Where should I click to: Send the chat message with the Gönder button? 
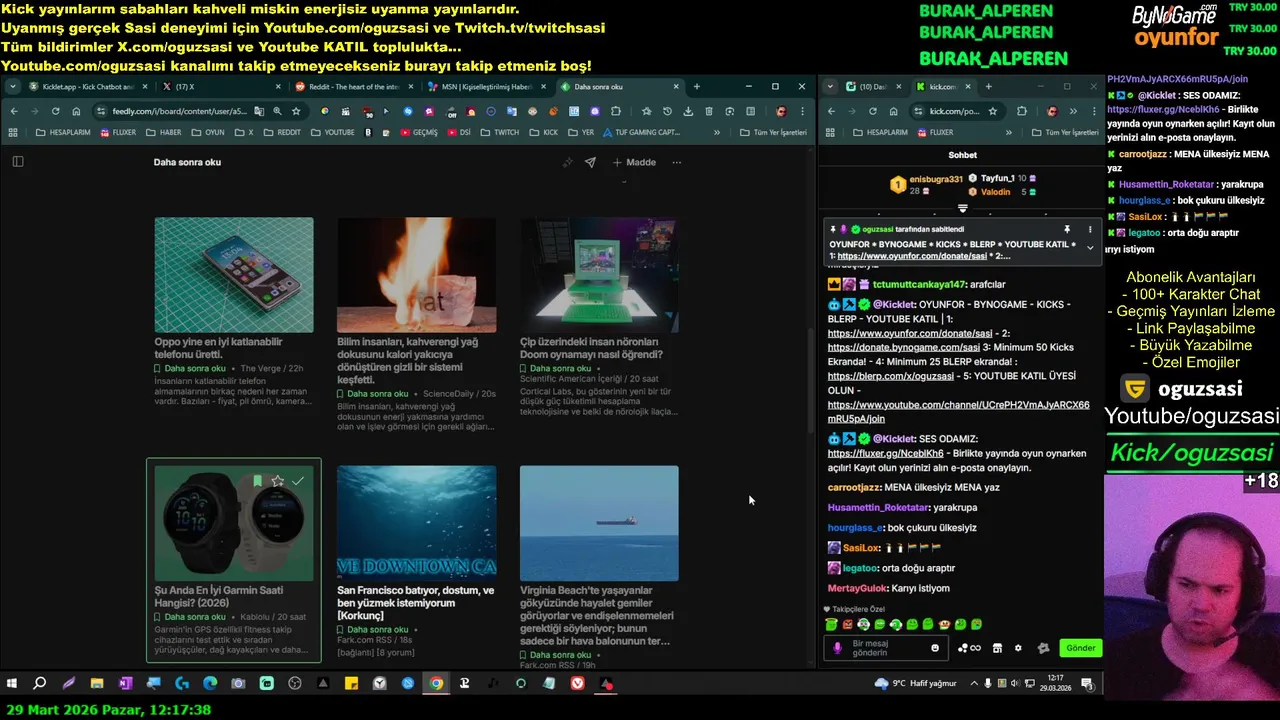pyautogui.click(x=1080, y=648)
